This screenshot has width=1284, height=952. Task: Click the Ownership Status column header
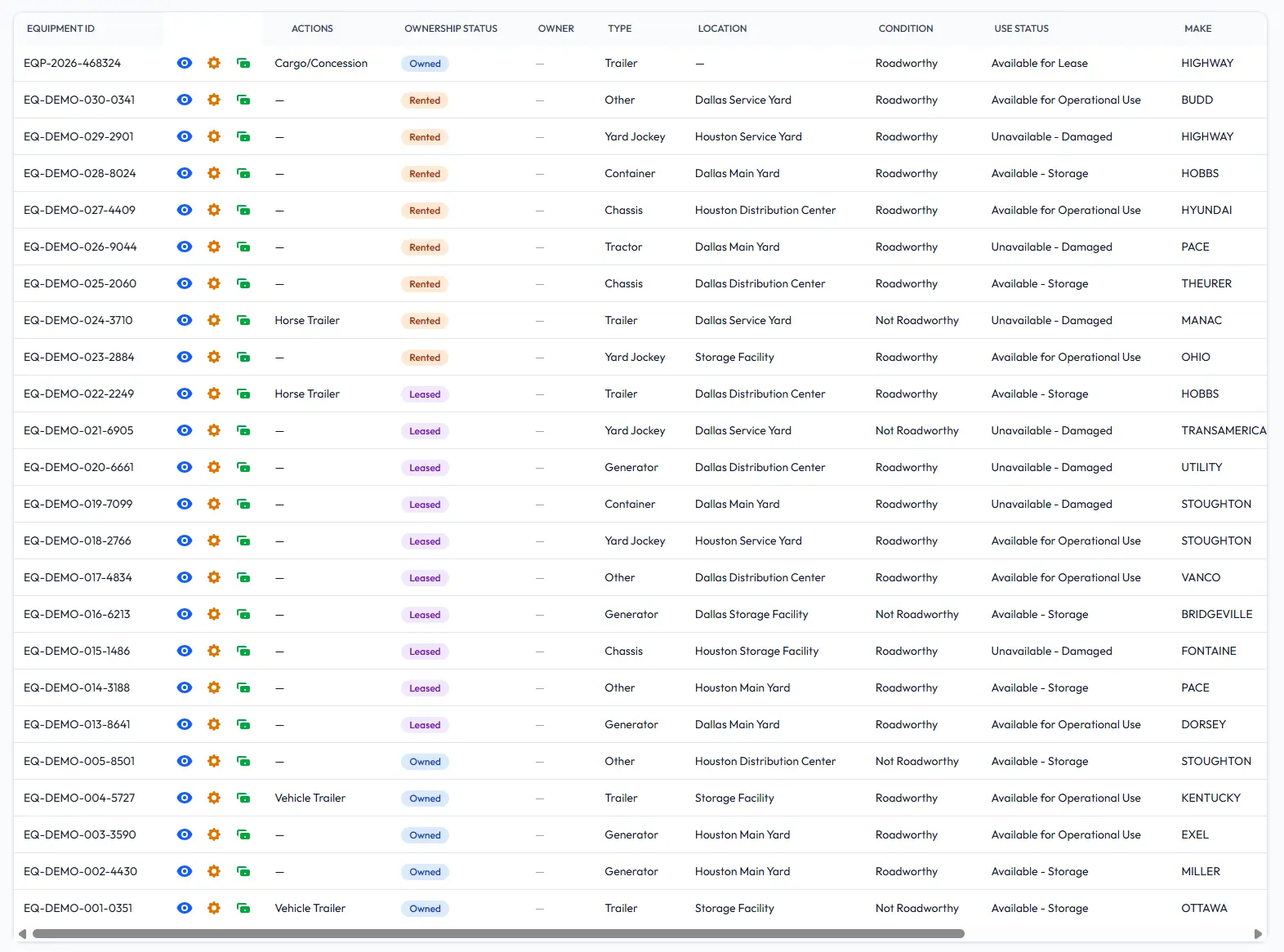[451, 29]
